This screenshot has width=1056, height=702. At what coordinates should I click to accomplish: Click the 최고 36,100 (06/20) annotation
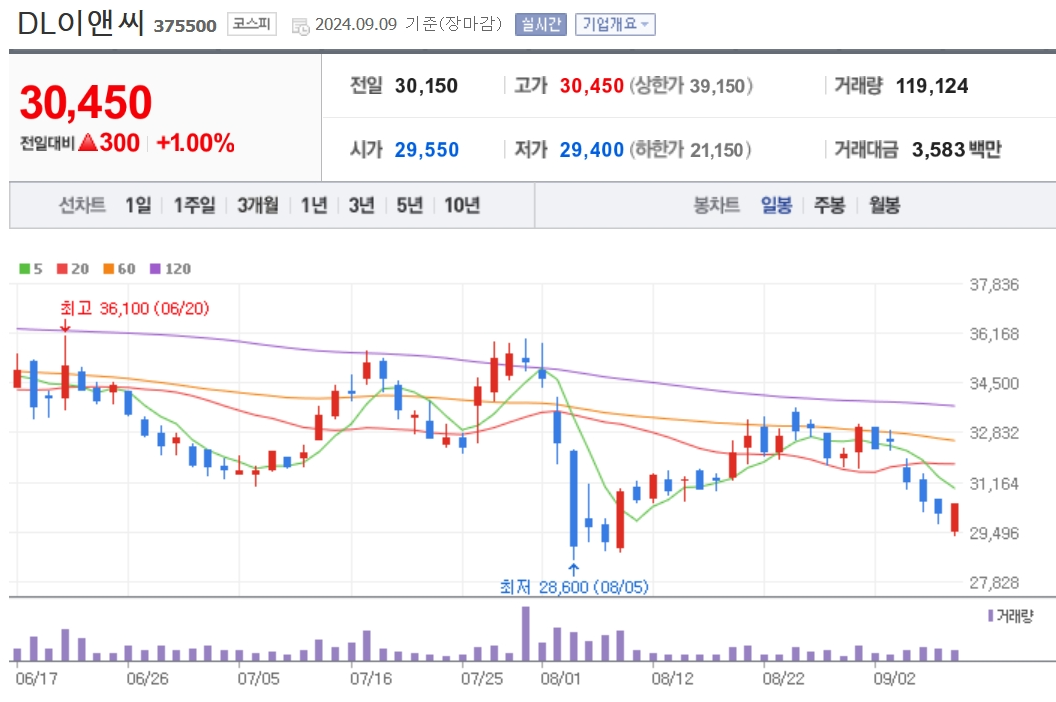click(135, 309)
